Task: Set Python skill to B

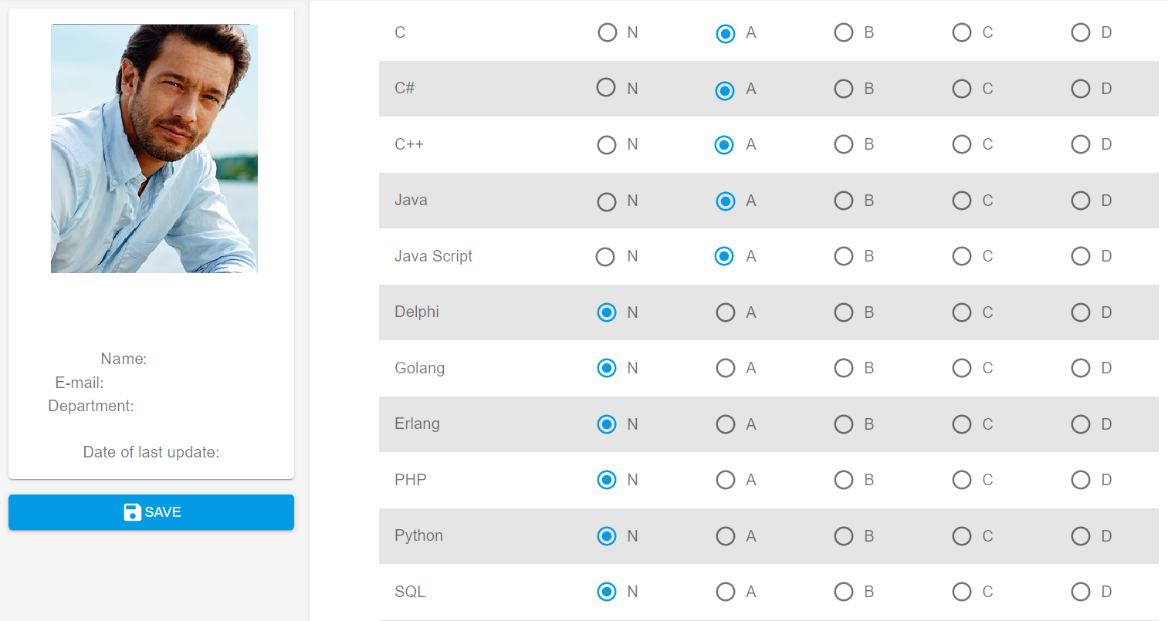Action: 843,536
